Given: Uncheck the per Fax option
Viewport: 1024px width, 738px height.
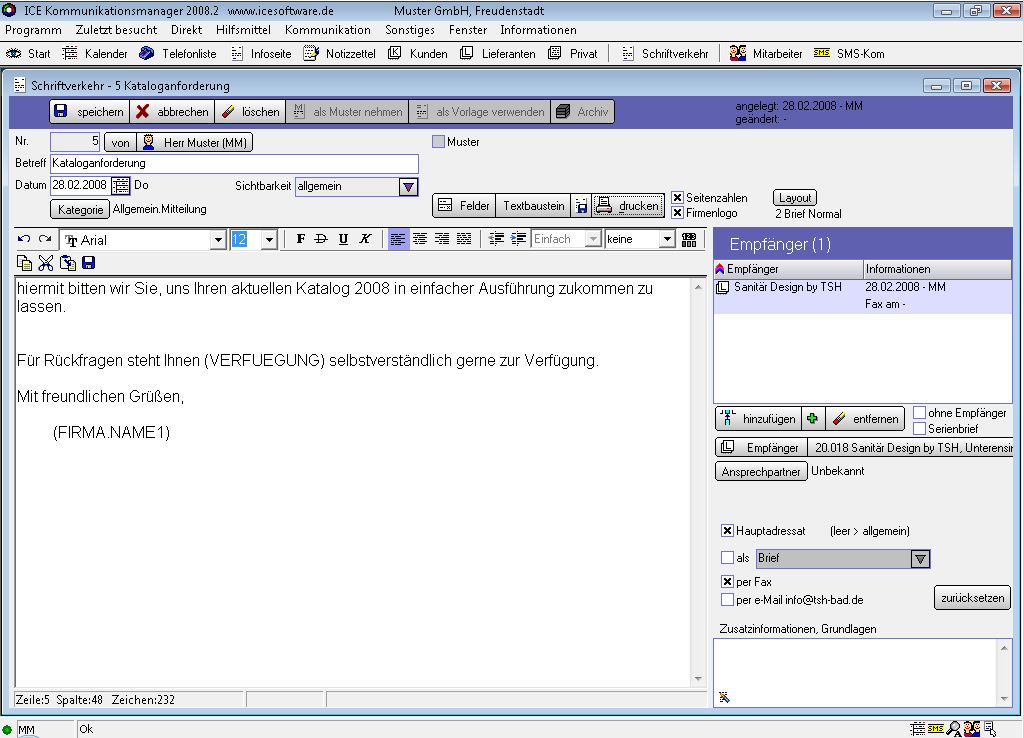Looking at the screenshot, I should coord(727,581).
